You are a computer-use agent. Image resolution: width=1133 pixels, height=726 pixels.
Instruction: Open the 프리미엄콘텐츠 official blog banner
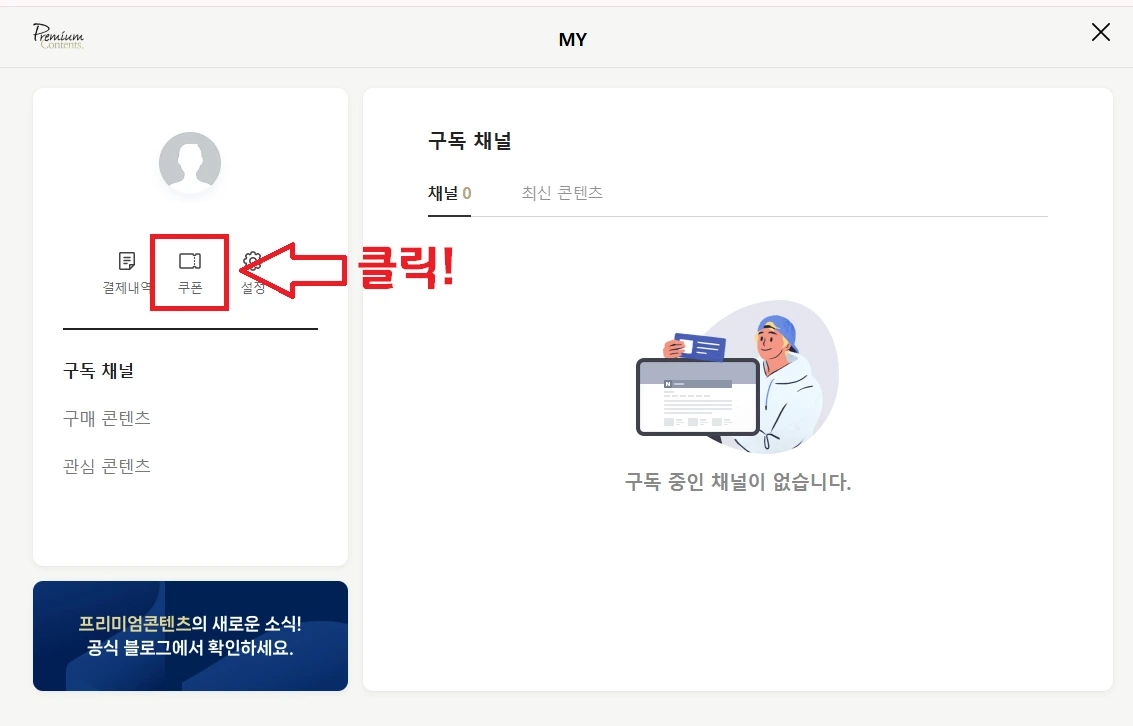(190, 636)
